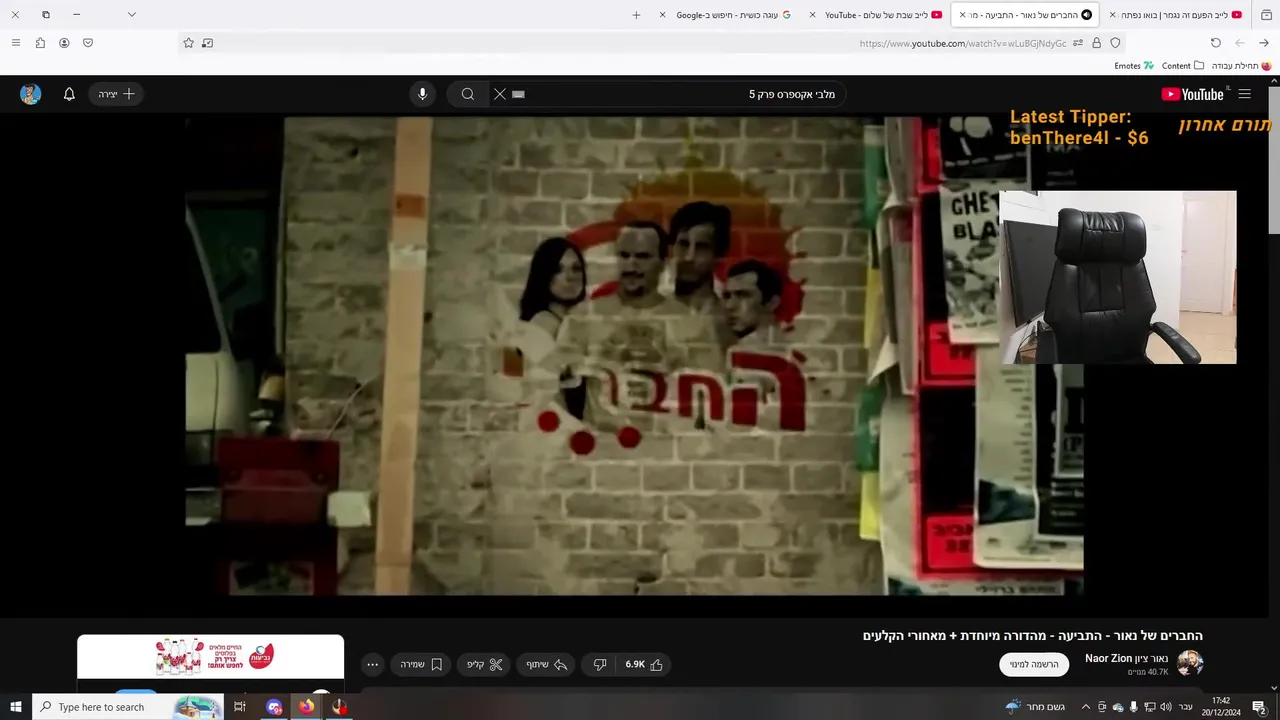This screenshot has width=1280, height=720.
Task: Open a new browser tab
Action: tap(636, 15)
